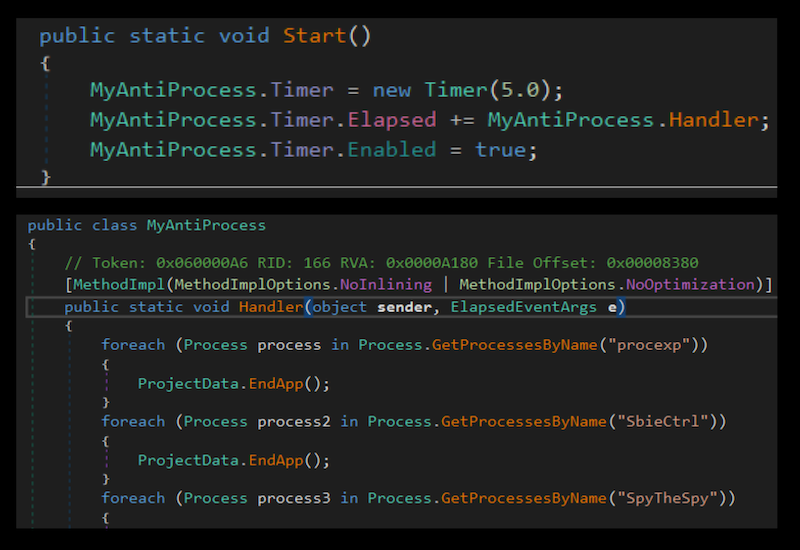Image resolution: width=800 pixels, height=550 pixels.
Task: Click the 5.0 interval value
Action: point(520,90)
